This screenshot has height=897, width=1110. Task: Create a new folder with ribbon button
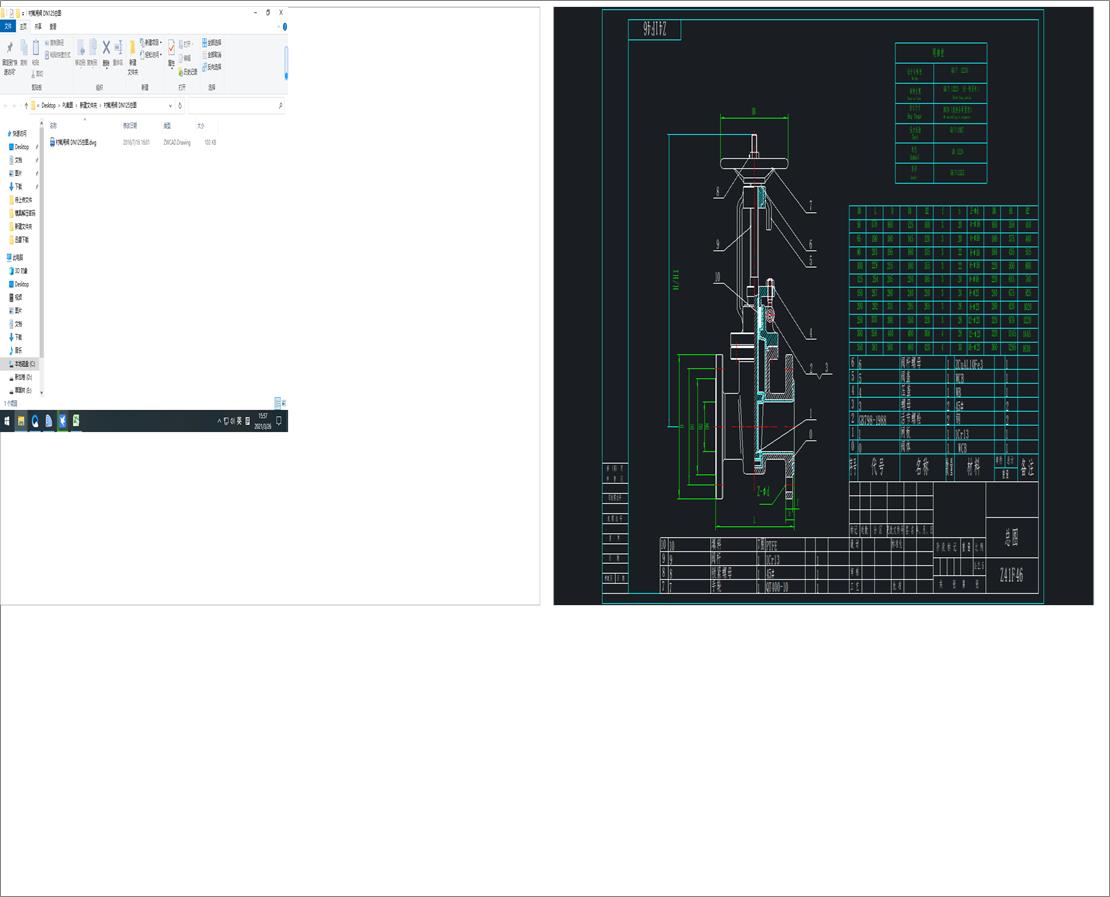tap(132, 57)
